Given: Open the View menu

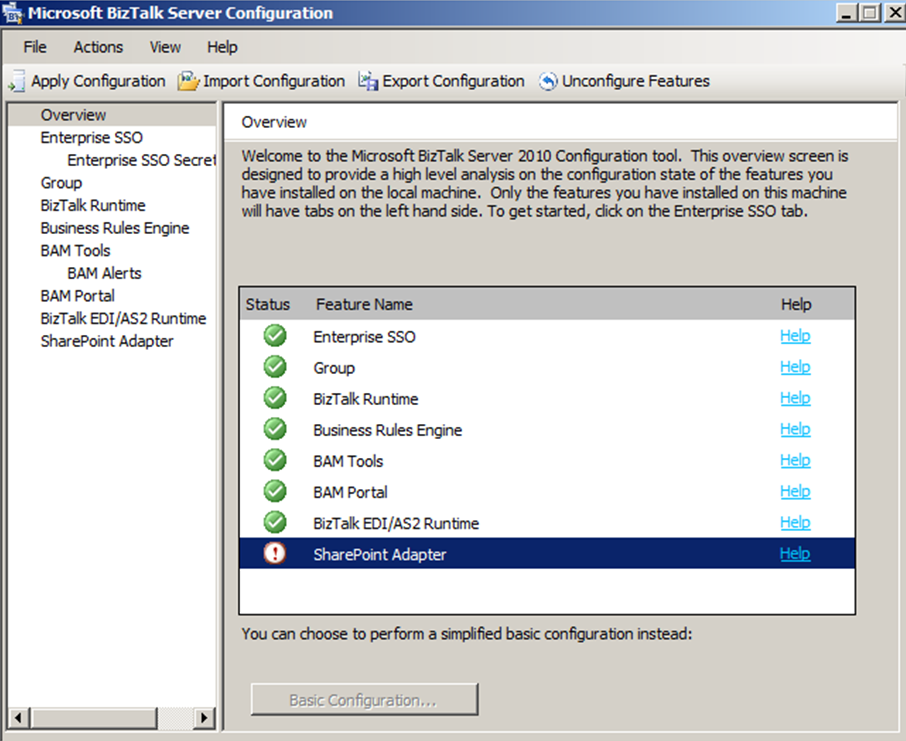Looking at the screenshot, I should (165, 47).
